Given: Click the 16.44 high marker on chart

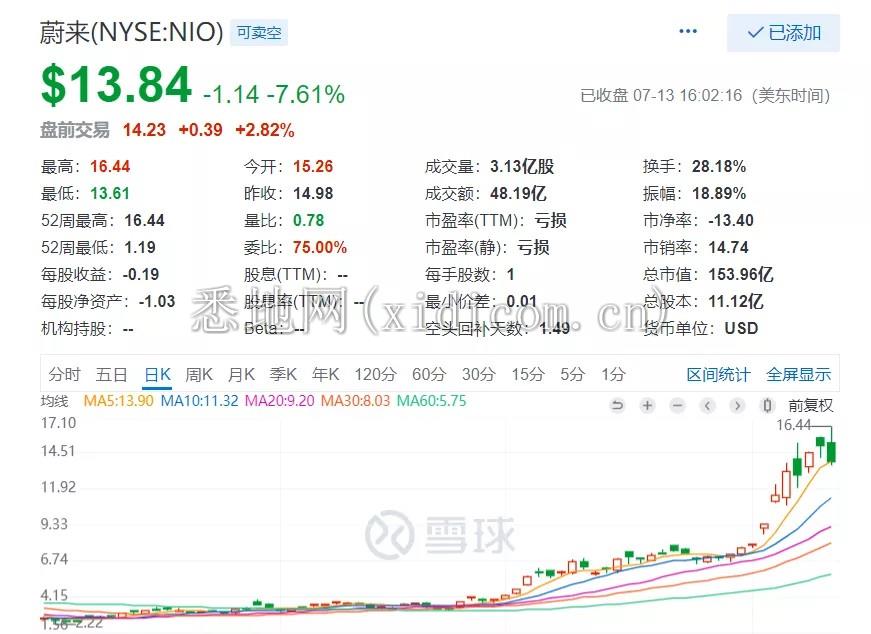Looking at the screenshot, I should [793, 425].
